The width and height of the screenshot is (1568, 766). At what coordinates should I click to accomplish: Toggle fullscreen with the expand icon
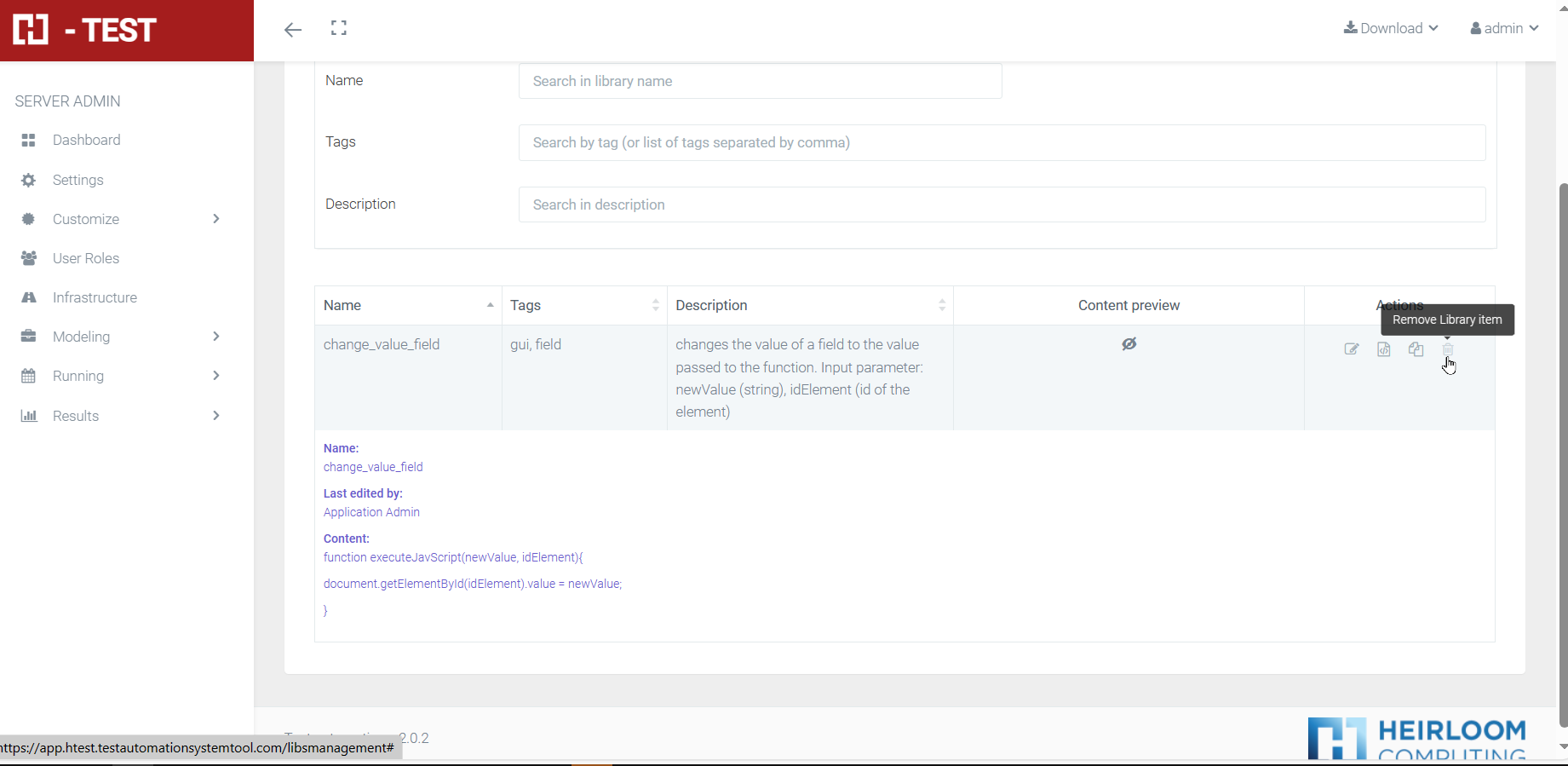[x=339, y=28]
